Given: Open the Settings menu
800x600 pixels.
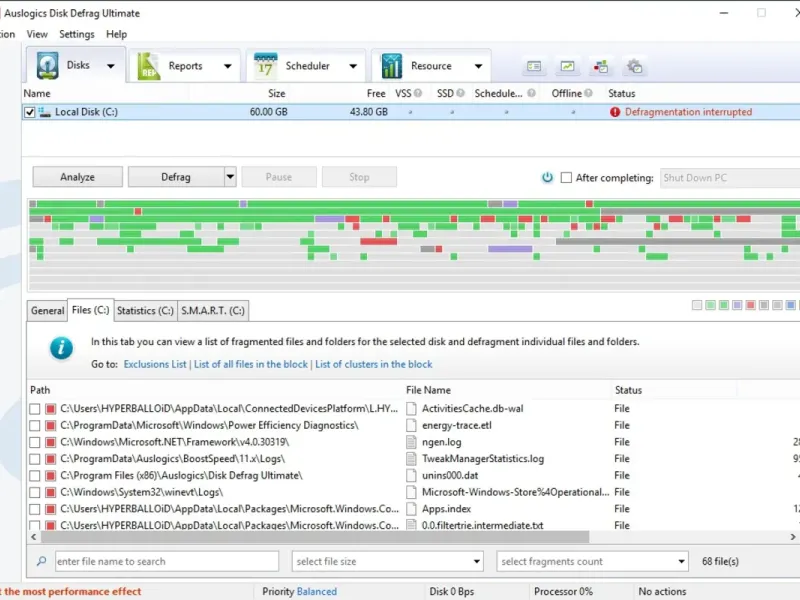Looking at the screenshot, I should point(77,34).
